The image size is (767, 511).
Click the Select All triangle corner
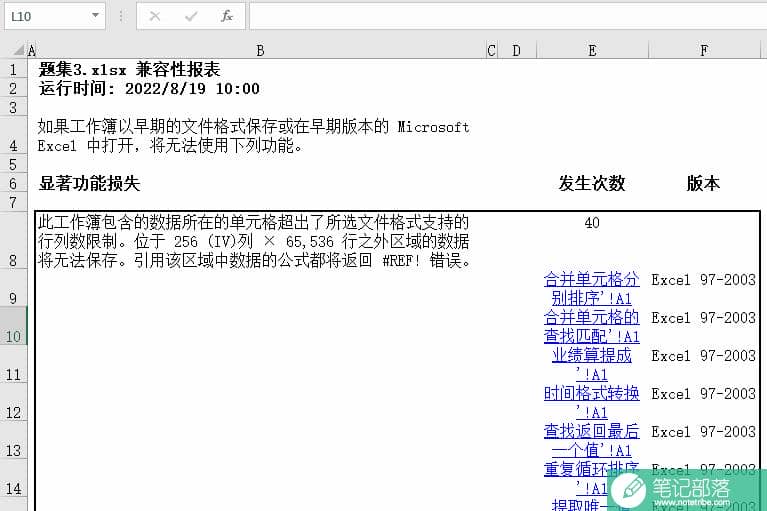click(x=19, y=50)
